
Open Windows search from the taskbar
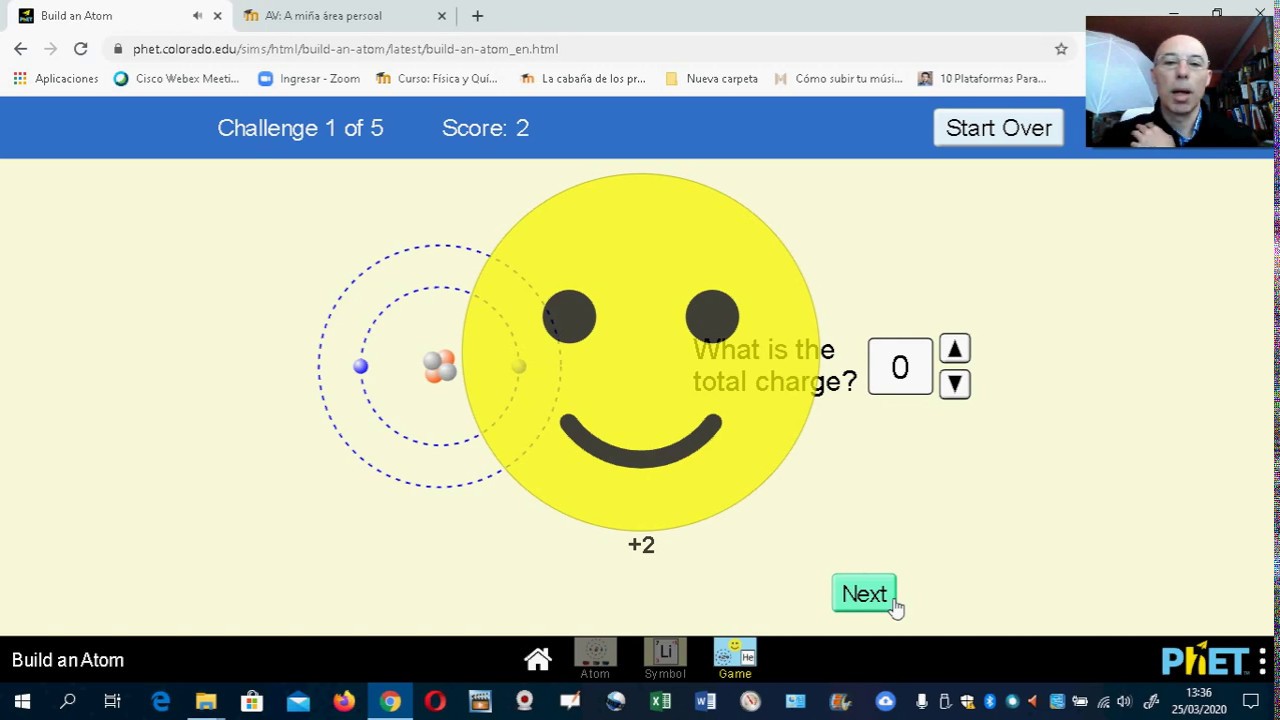tap(68, 702)
